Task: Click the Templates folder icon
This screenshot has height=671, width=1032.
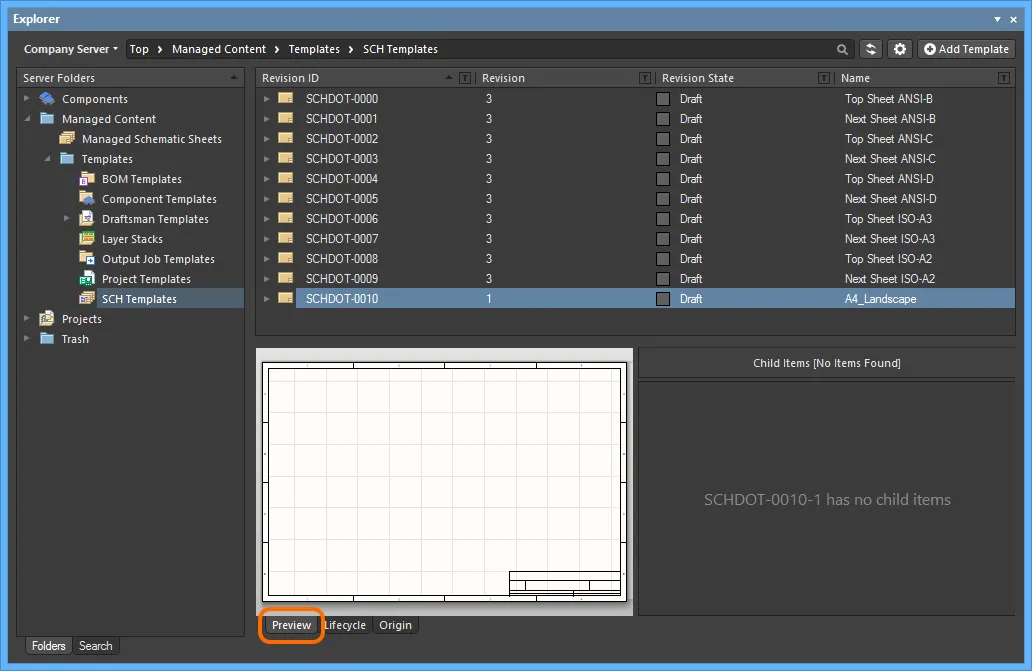Action: [x=66, y=159]
